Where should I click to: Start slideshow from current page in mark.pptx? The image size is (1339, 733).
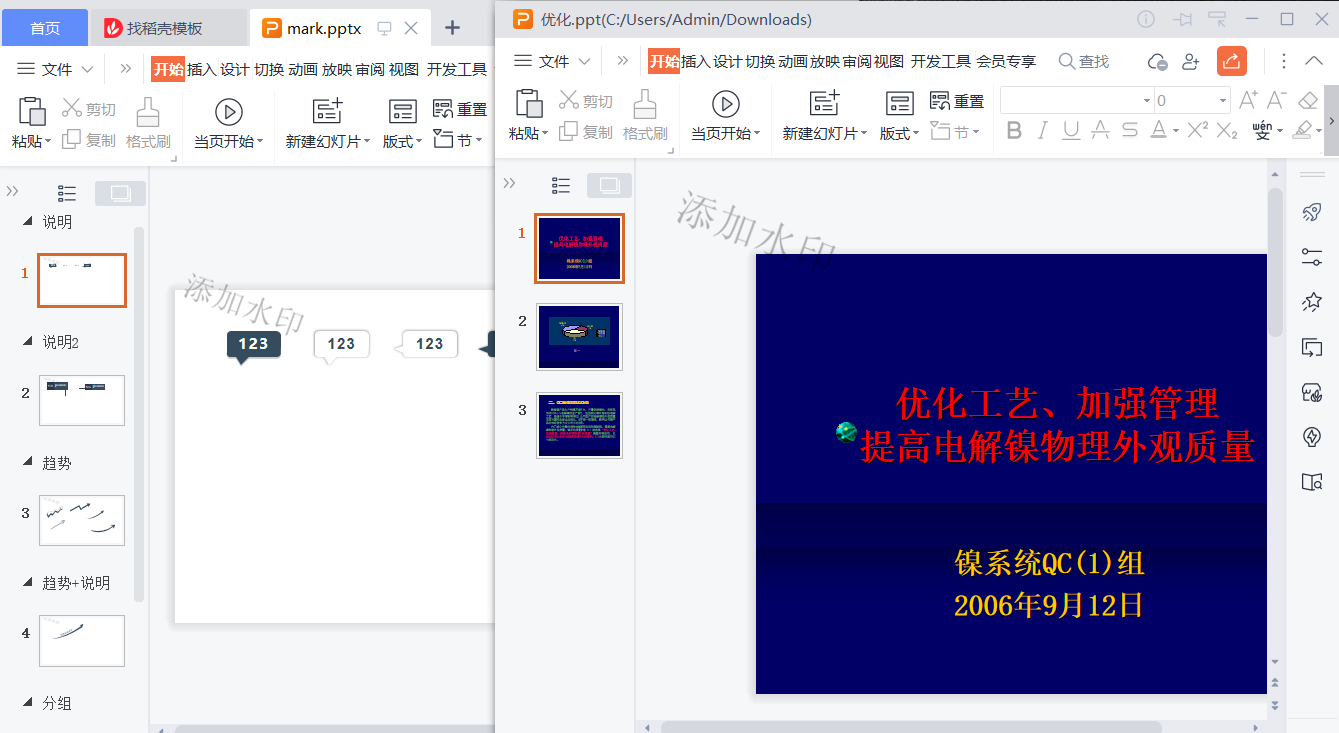[x=229, y=111]
